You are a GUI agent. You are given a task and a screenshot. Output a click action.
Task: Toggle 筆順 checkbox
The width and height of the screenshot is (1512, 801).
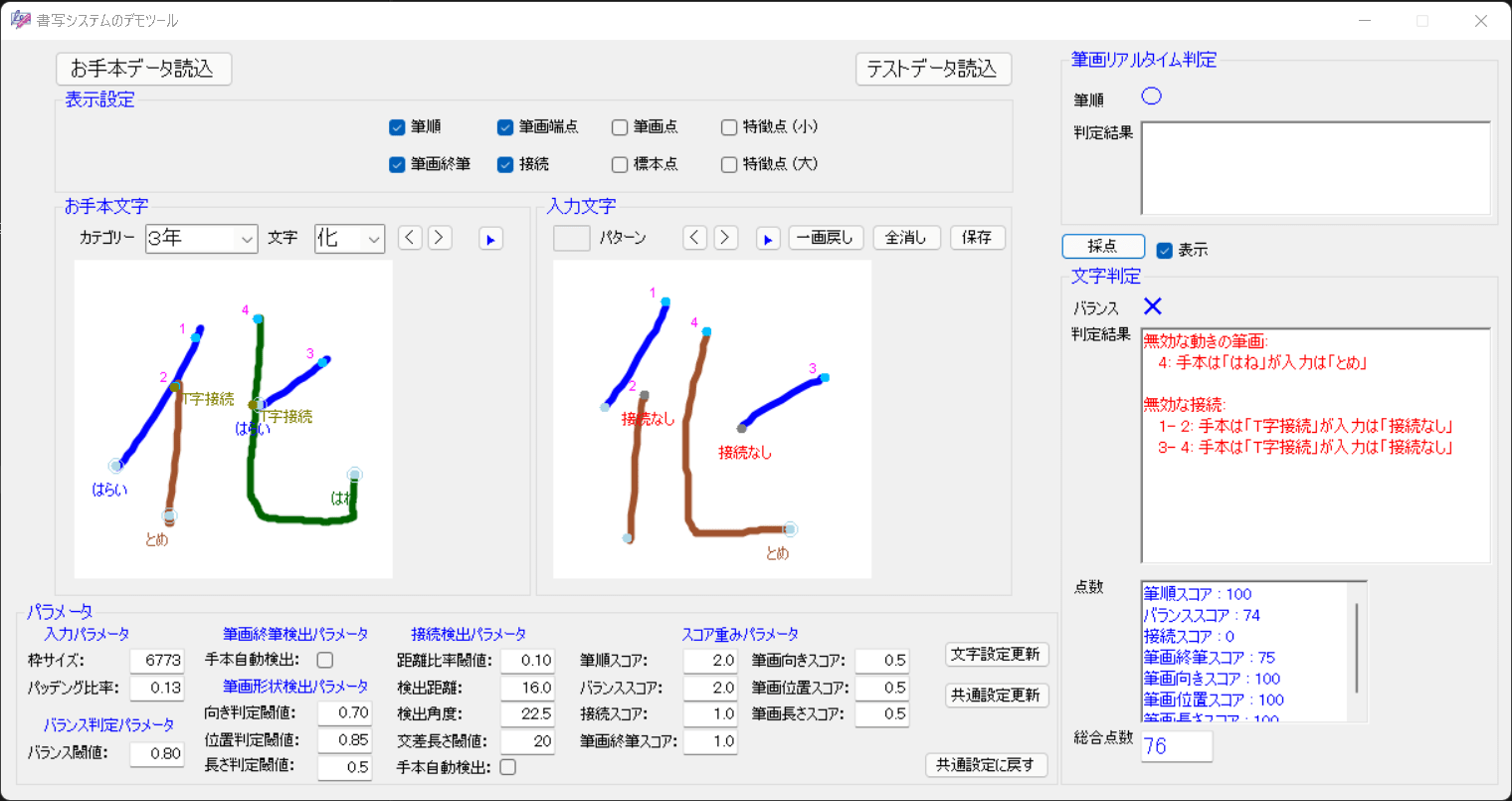click(x=397, y=127)
